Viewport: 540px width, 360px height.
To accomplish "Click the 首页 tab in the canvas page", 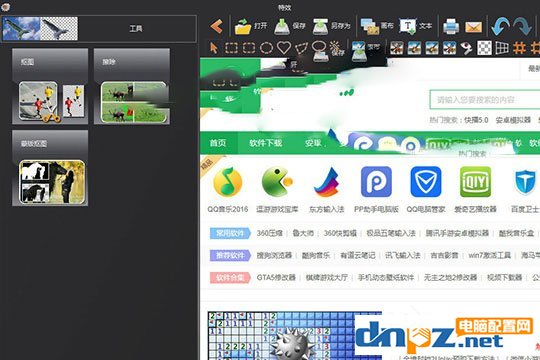I will click(218, 143).
